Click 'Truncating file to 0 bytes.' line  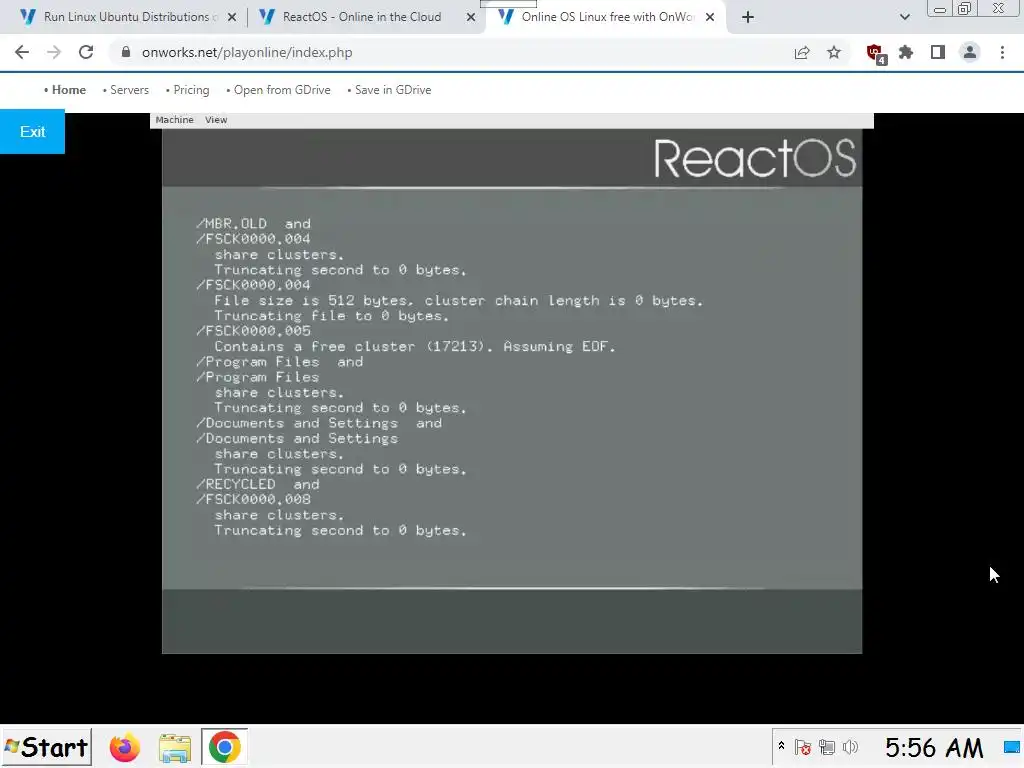point(332,316)
